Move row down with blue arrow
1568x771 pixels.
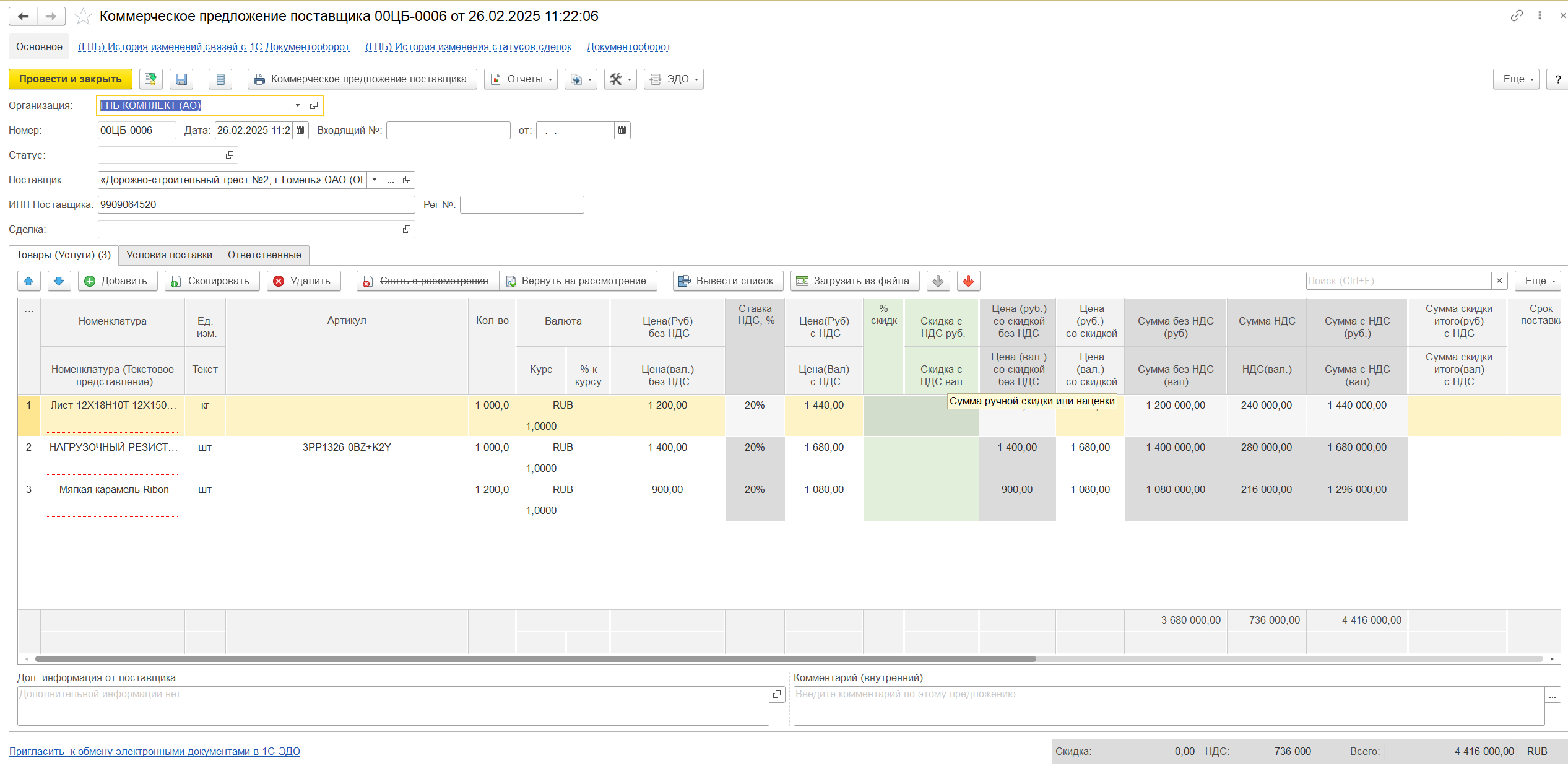[x=59, y=281]
